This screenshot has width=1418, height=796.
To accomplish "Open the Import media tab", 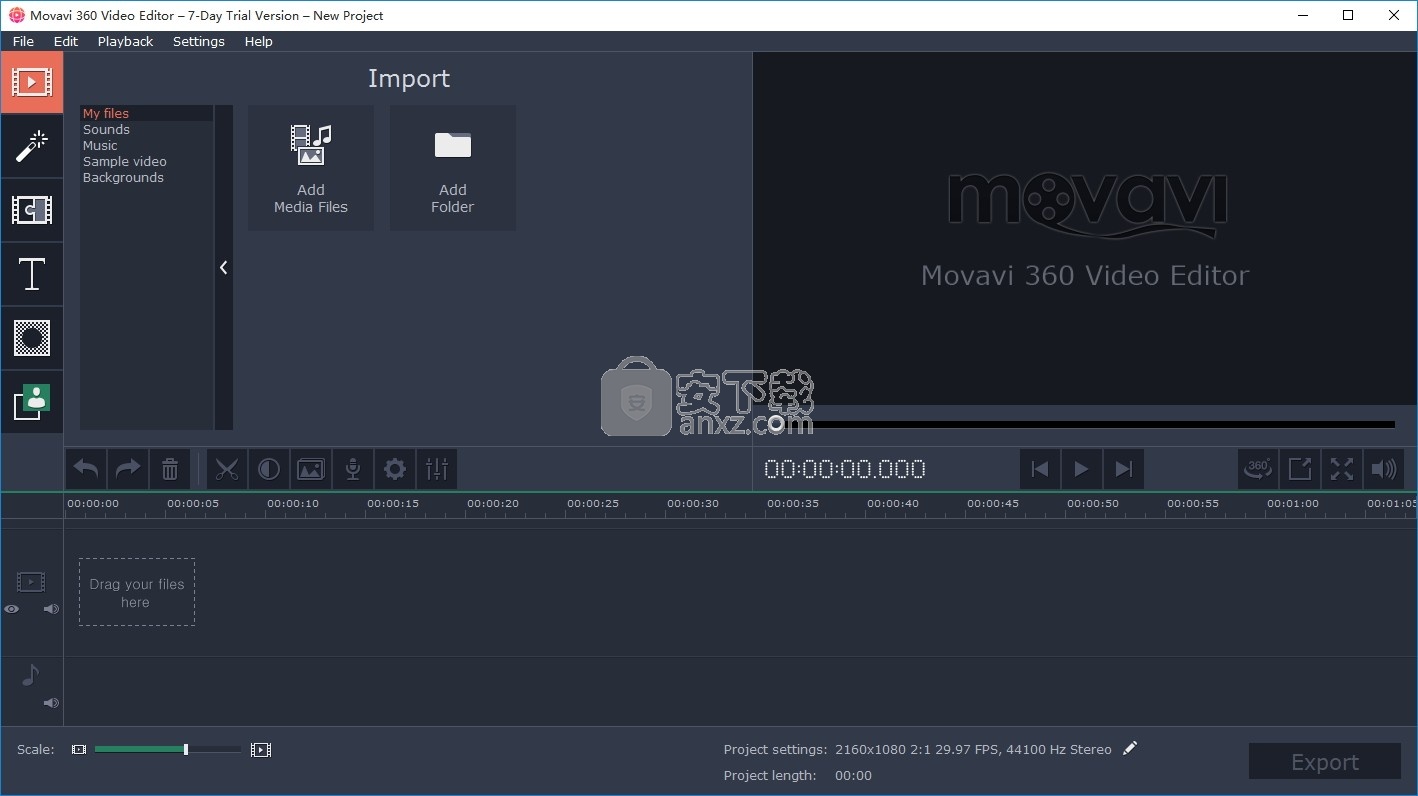I will [32, 82].
